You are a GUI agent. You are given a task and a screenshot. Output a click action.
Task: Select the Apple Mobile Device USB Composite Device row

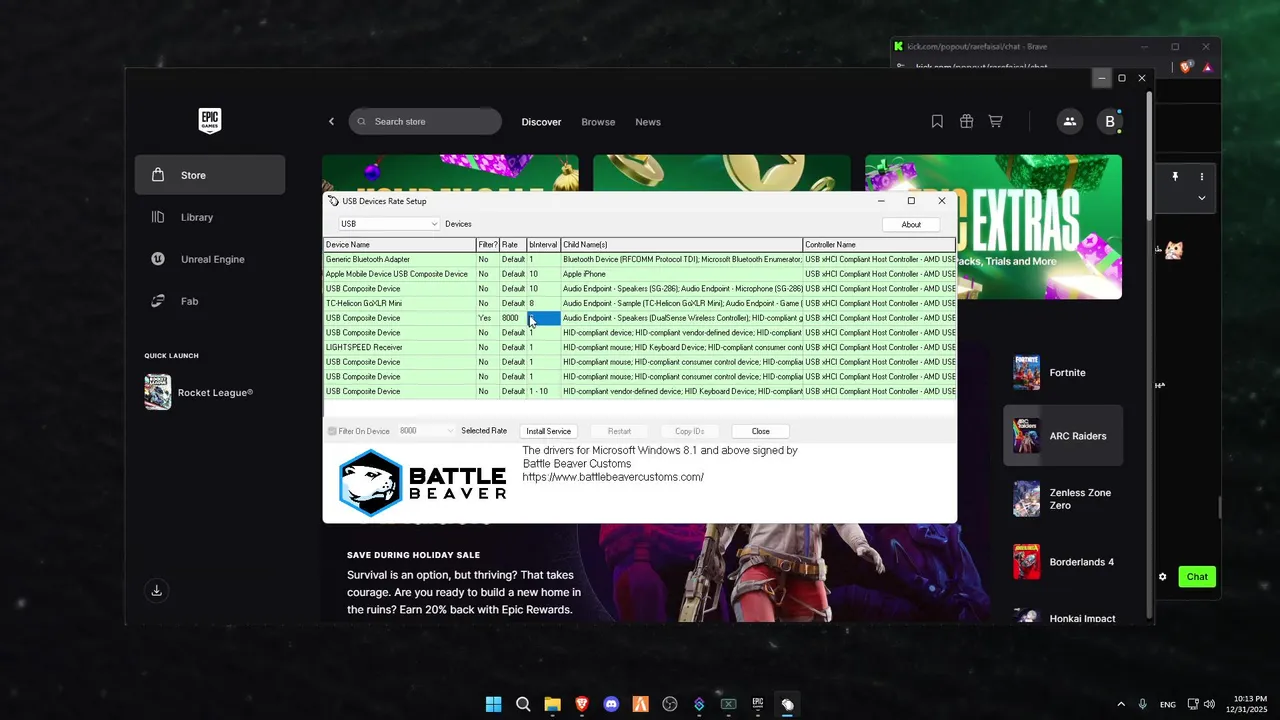[640, 274]
